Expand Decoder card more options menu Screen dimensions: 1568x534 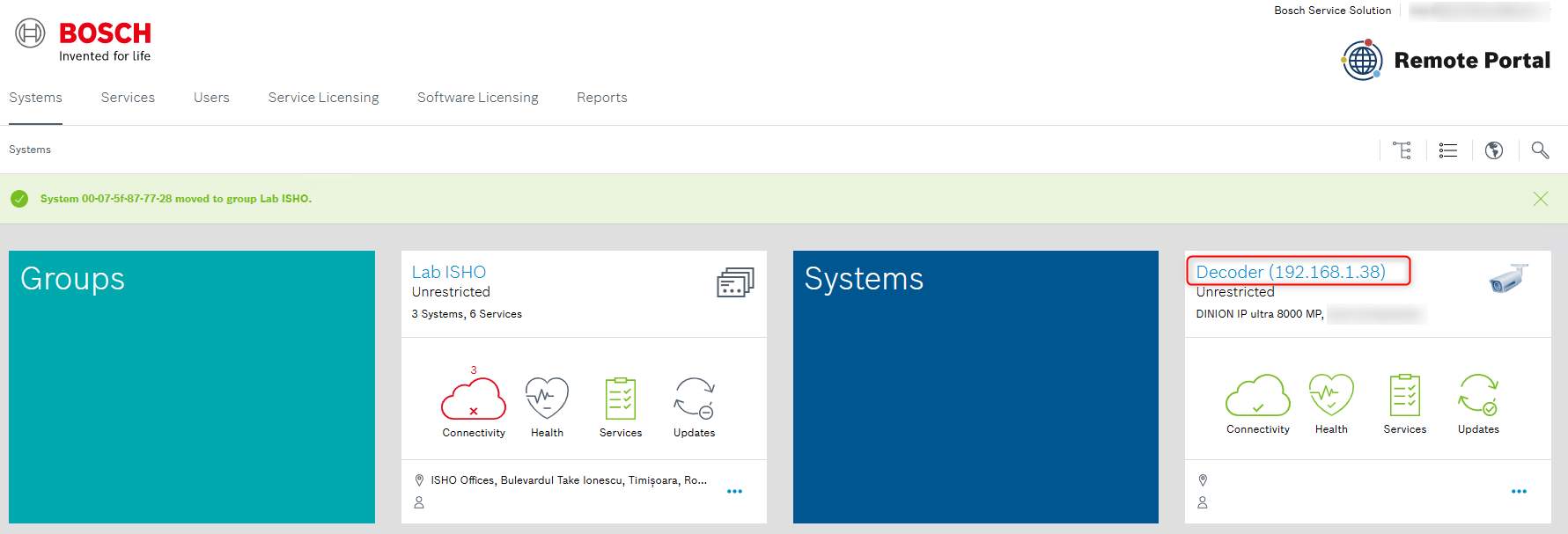[1520, 492]
